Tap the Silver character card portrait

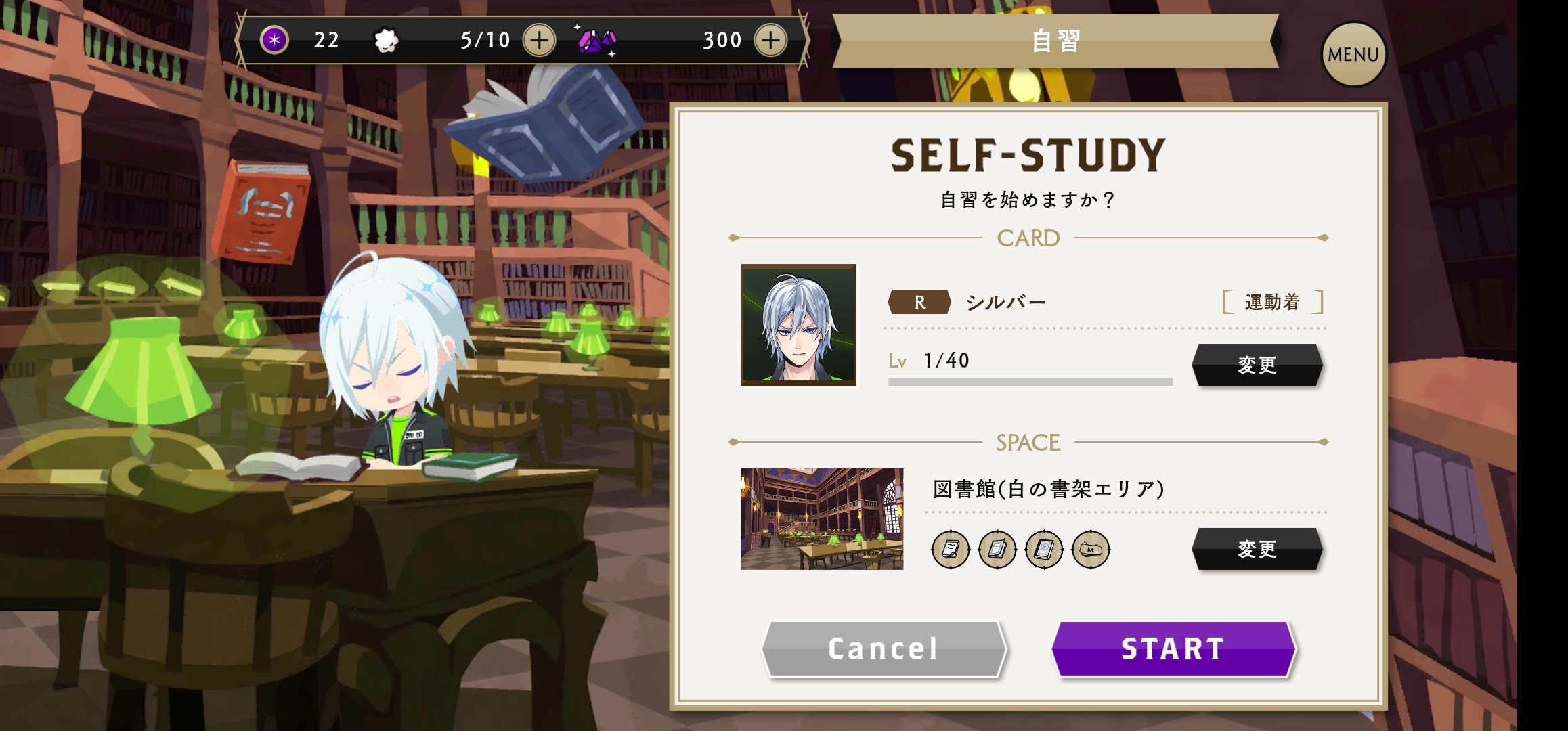[798, 325]
